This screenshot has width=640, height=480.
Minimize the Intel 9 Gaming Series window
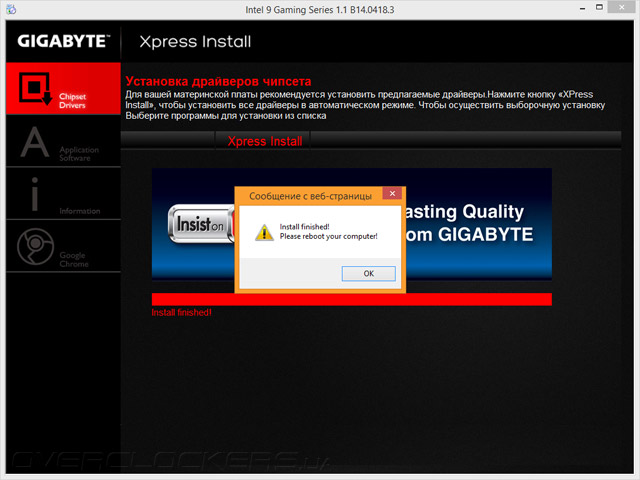coord(582,8)
